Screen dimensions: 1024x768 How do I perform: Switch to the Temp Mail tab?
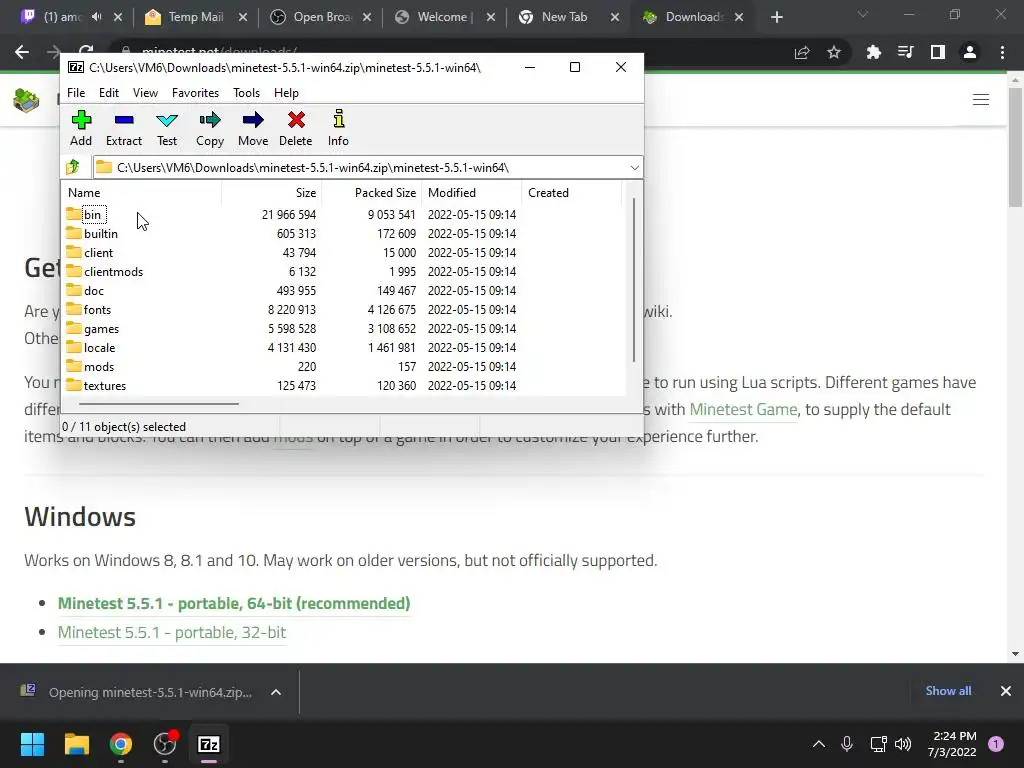pos(196,17)
